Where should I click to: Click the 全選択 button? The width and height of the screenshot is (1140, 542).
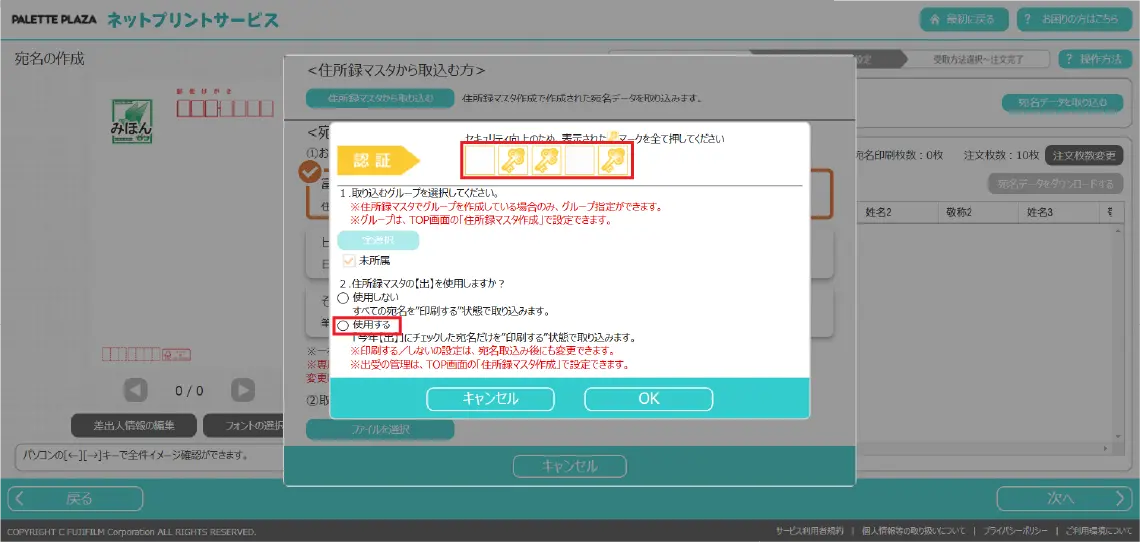[378, 241]
